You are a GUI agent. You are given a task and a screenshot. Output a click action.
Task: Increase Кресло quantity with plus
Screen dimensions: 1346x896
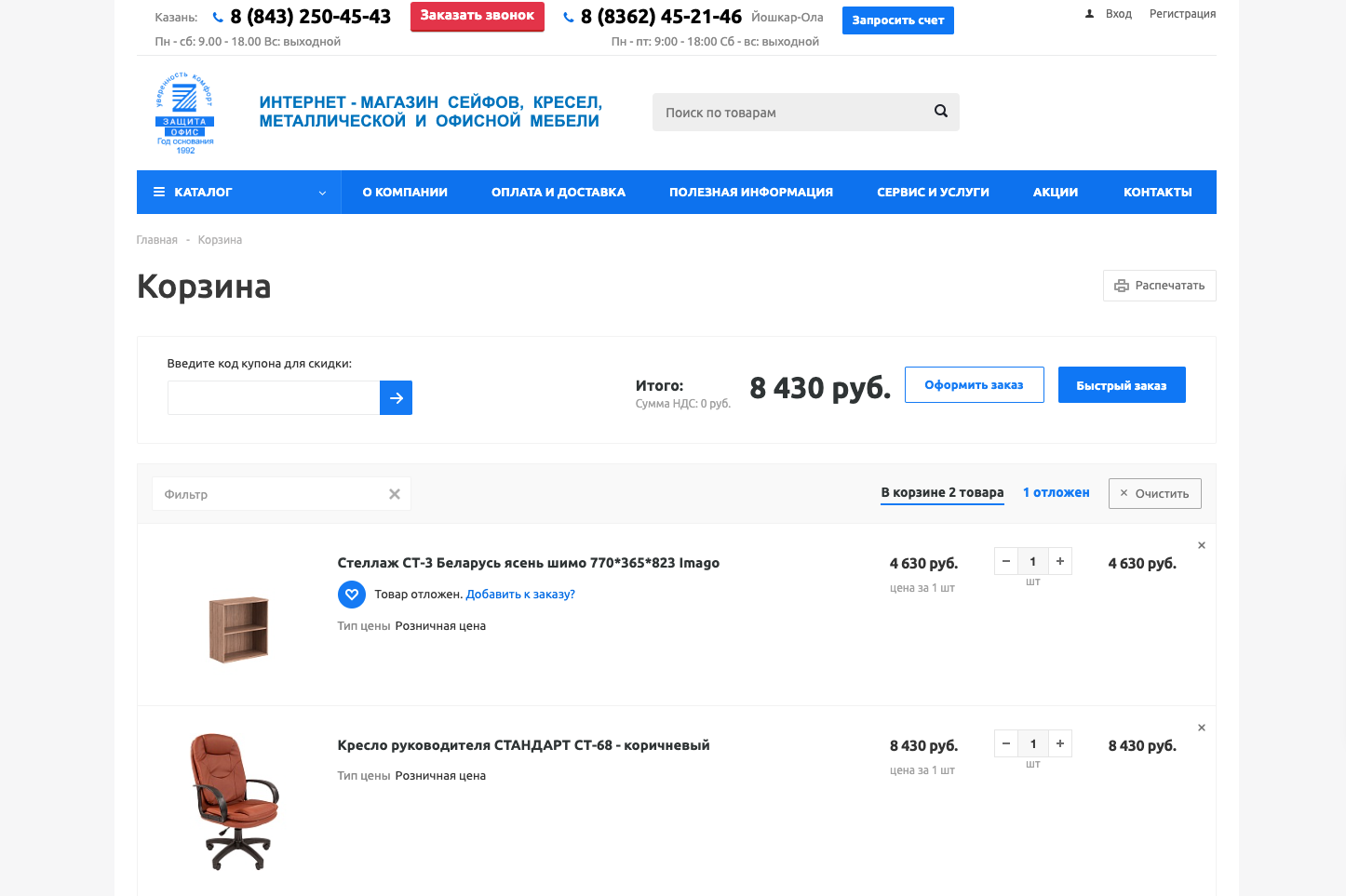(x=1060, y=743)
